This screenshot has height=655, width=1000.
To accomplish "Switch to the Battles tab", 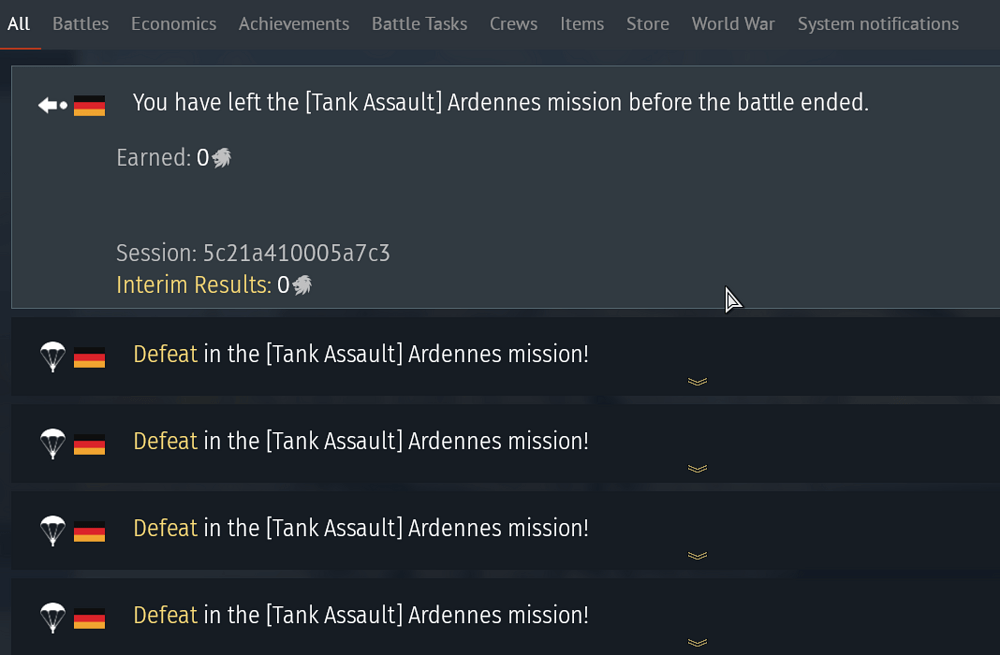I will pyautogui.click(x=80, y=23).
